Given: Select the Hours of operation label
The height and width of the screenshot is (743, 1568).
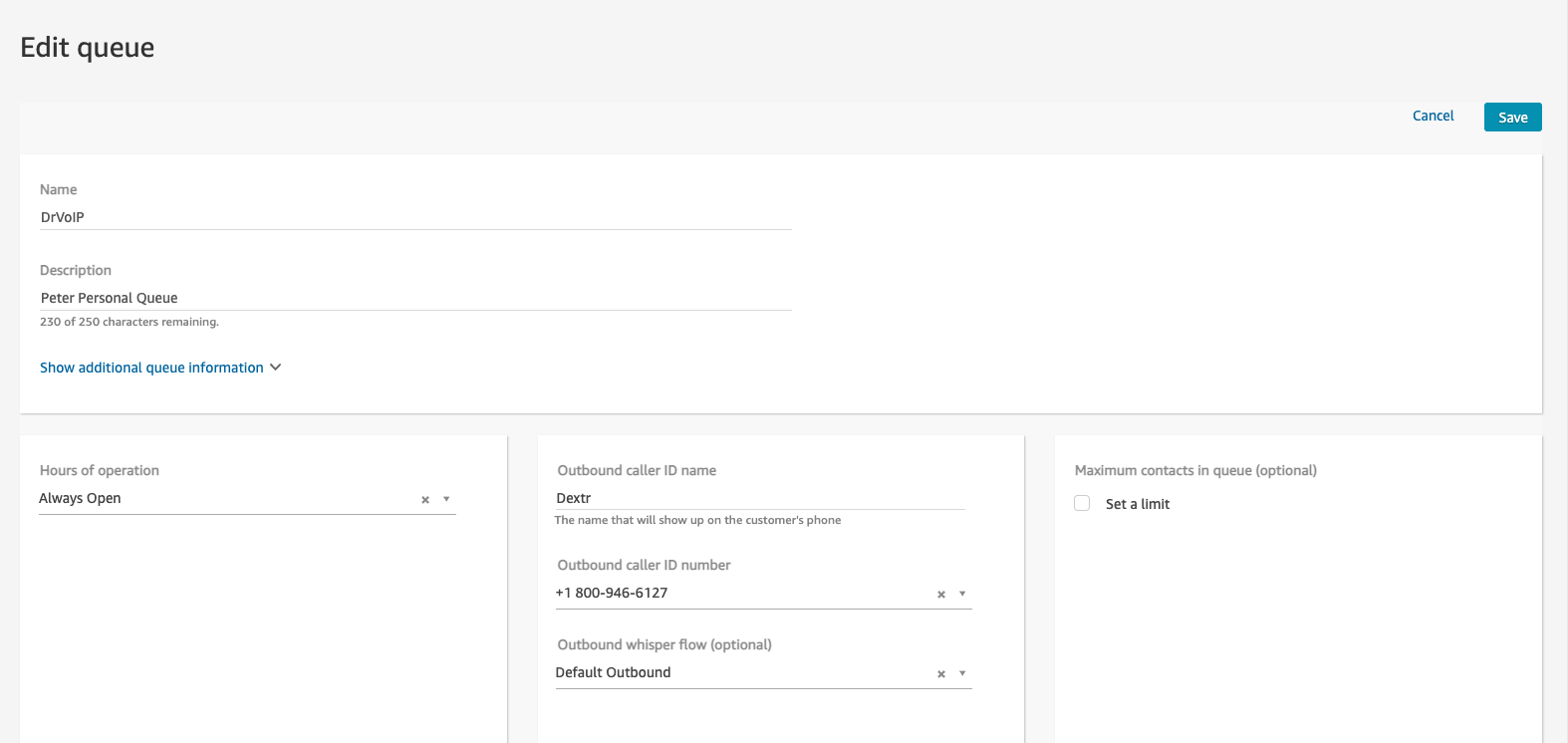Looking at the screenshot, I should click(100, 470).
